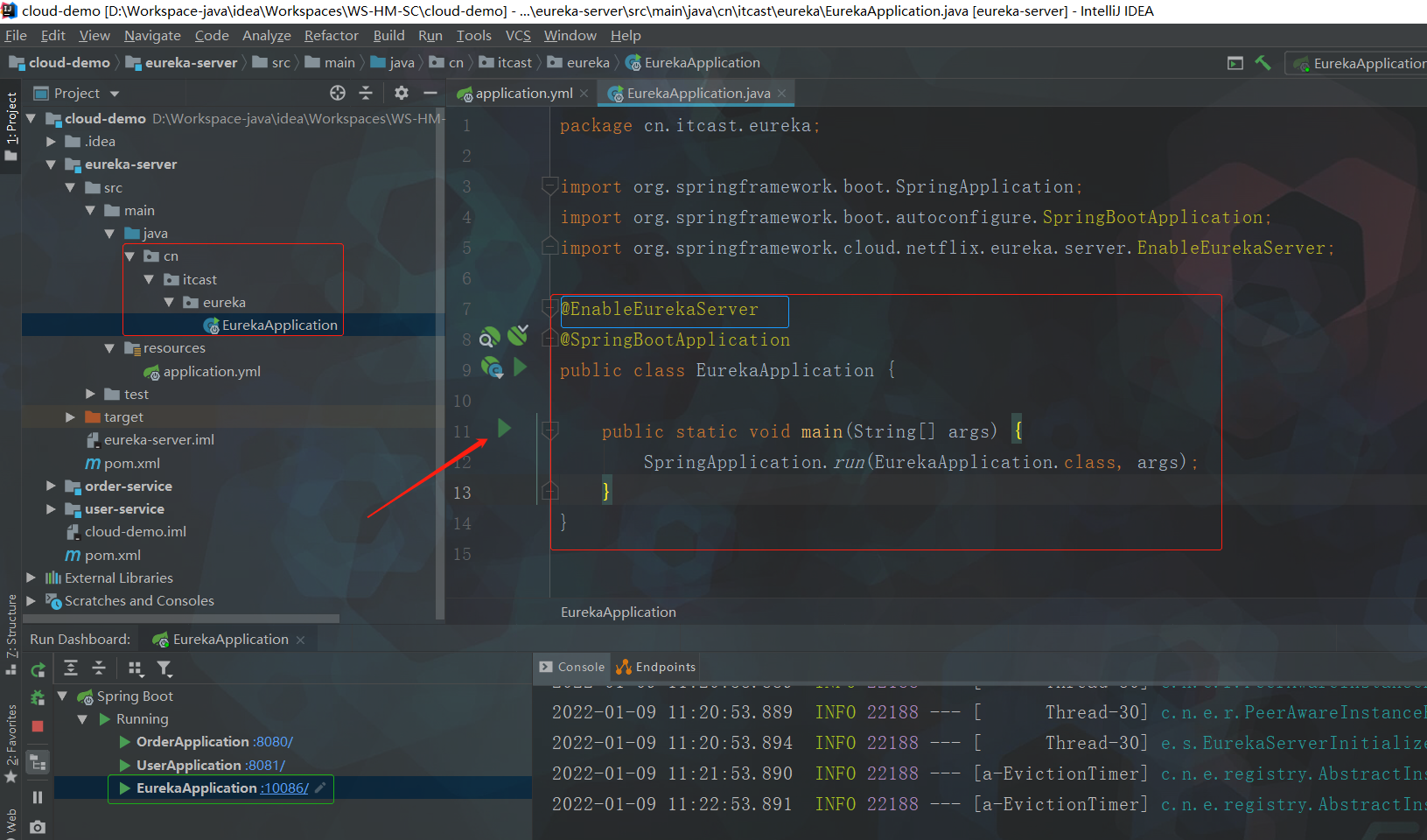
Task: Select pom.xml under eureka-server
Action: click(131, 463)
